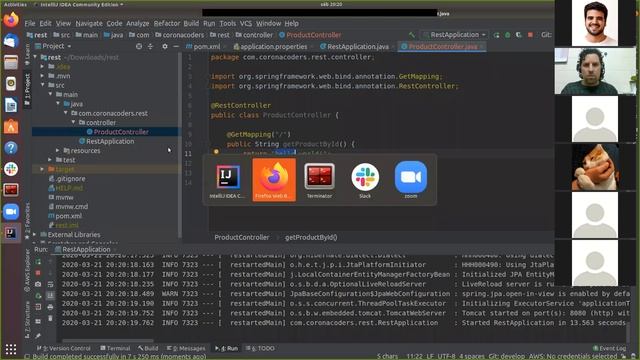This screenshot has height=360, width=640.
Task: Clear console with the trash icon
Action: click(50, 318)
